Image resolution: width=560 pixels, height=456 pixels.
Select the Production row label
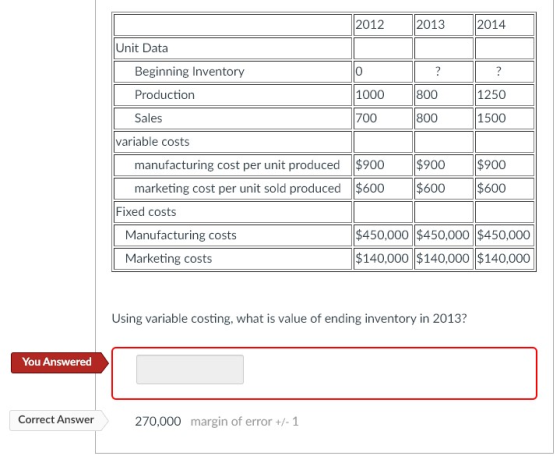tap(164, 95)
